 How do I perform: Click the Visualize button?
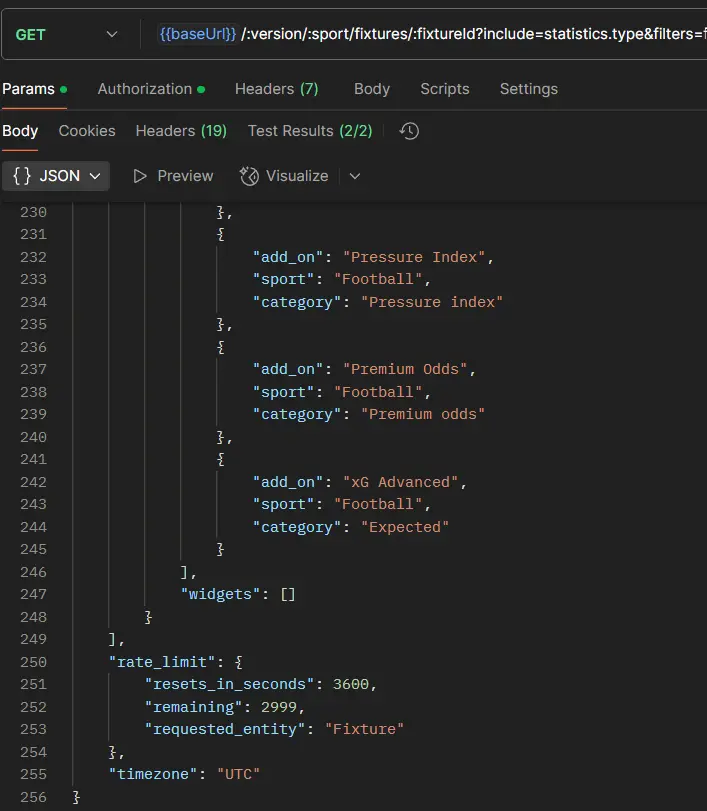284,176
